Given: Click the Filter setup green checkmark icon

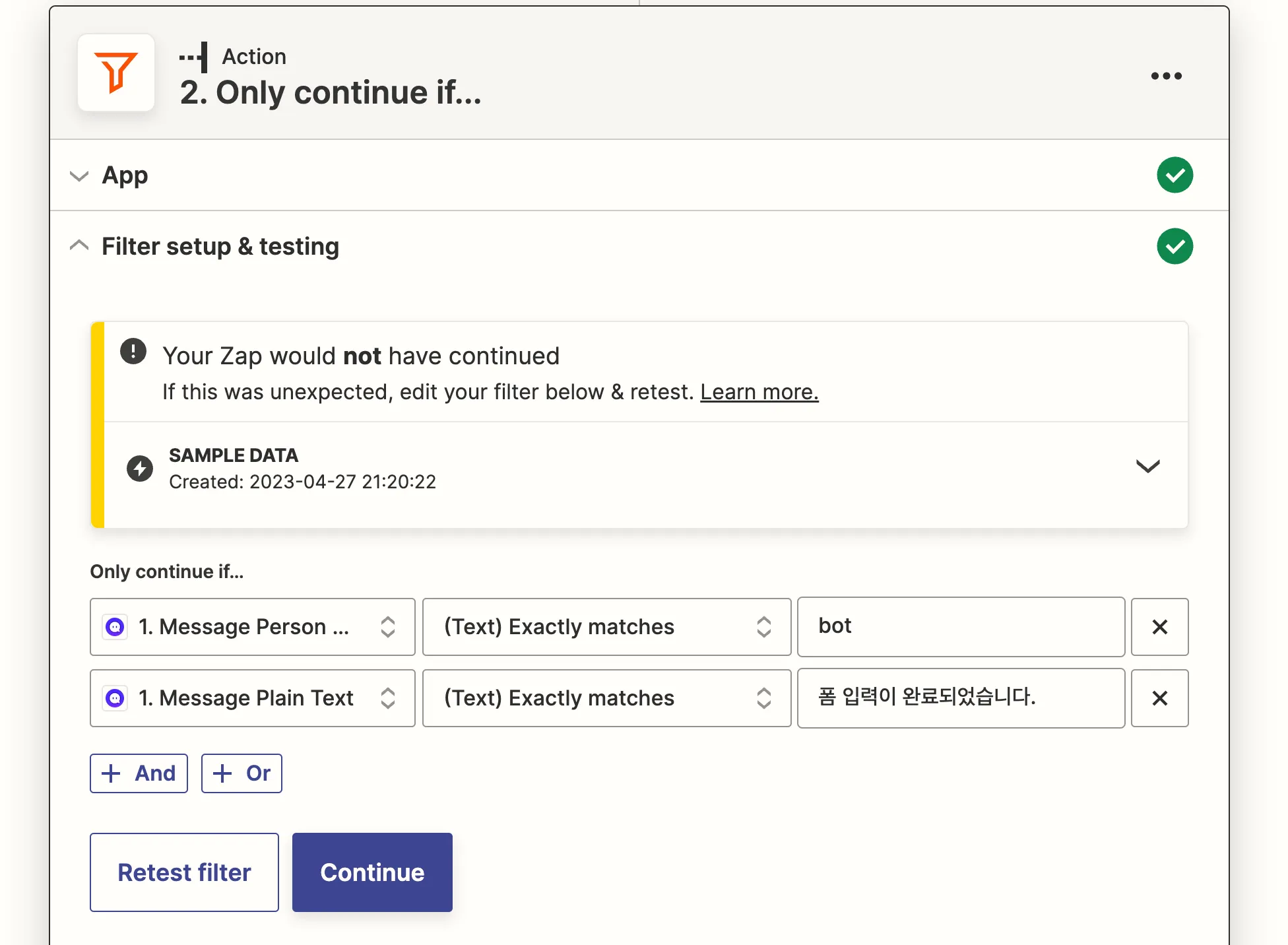Looking at the screenshot, I should pyautogui.click(x=1175, y=246).
